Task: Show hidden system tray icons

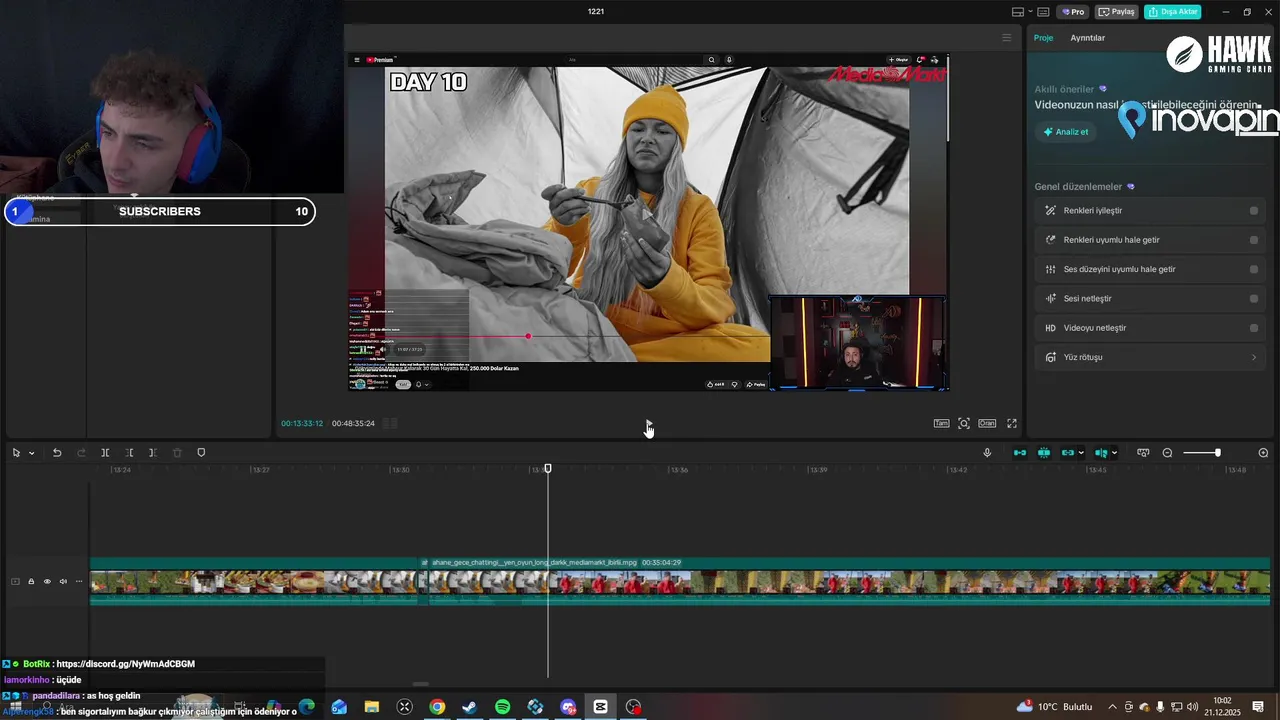Action: (x=1112, y=707)
